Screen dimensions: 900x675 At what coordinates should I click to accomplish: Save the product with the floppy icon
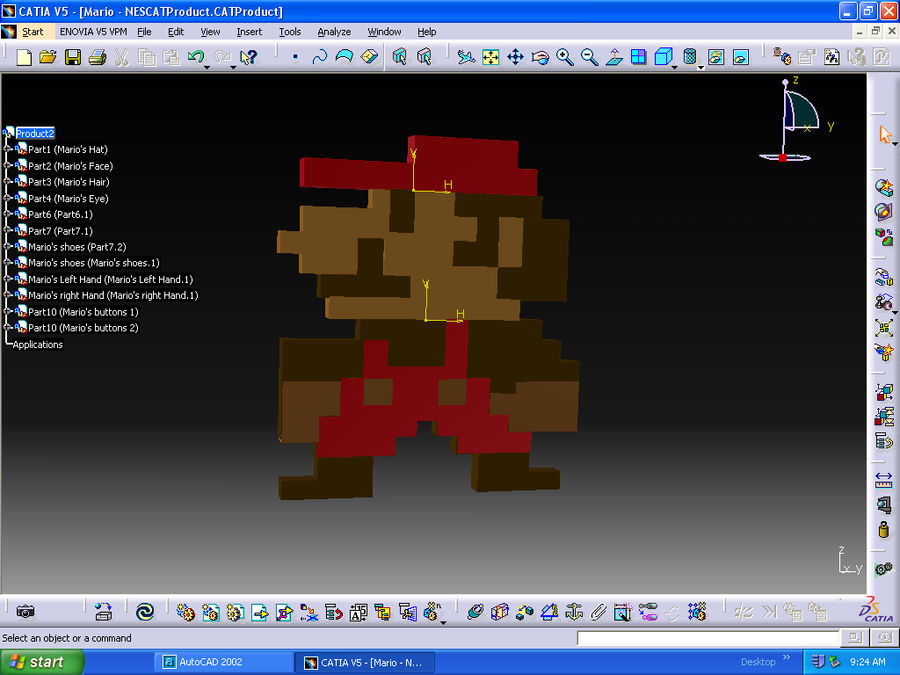click(x=73, y=57)
